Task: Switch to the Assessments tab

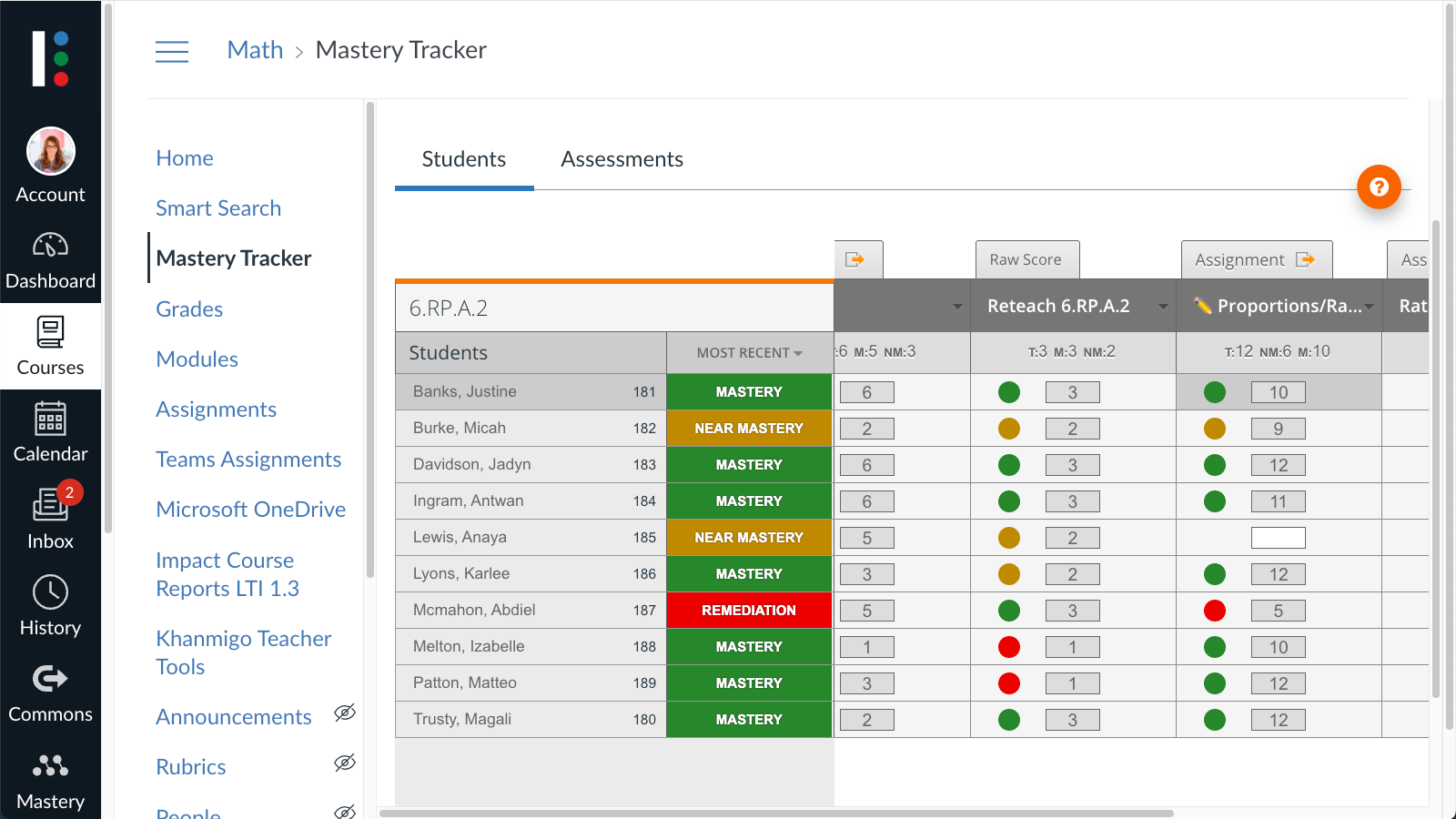Action: [622, 158]
